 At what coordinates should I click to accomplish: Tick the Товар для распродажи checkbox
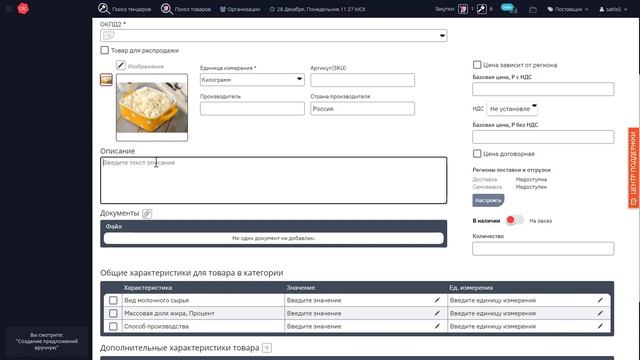pos(104,50)
